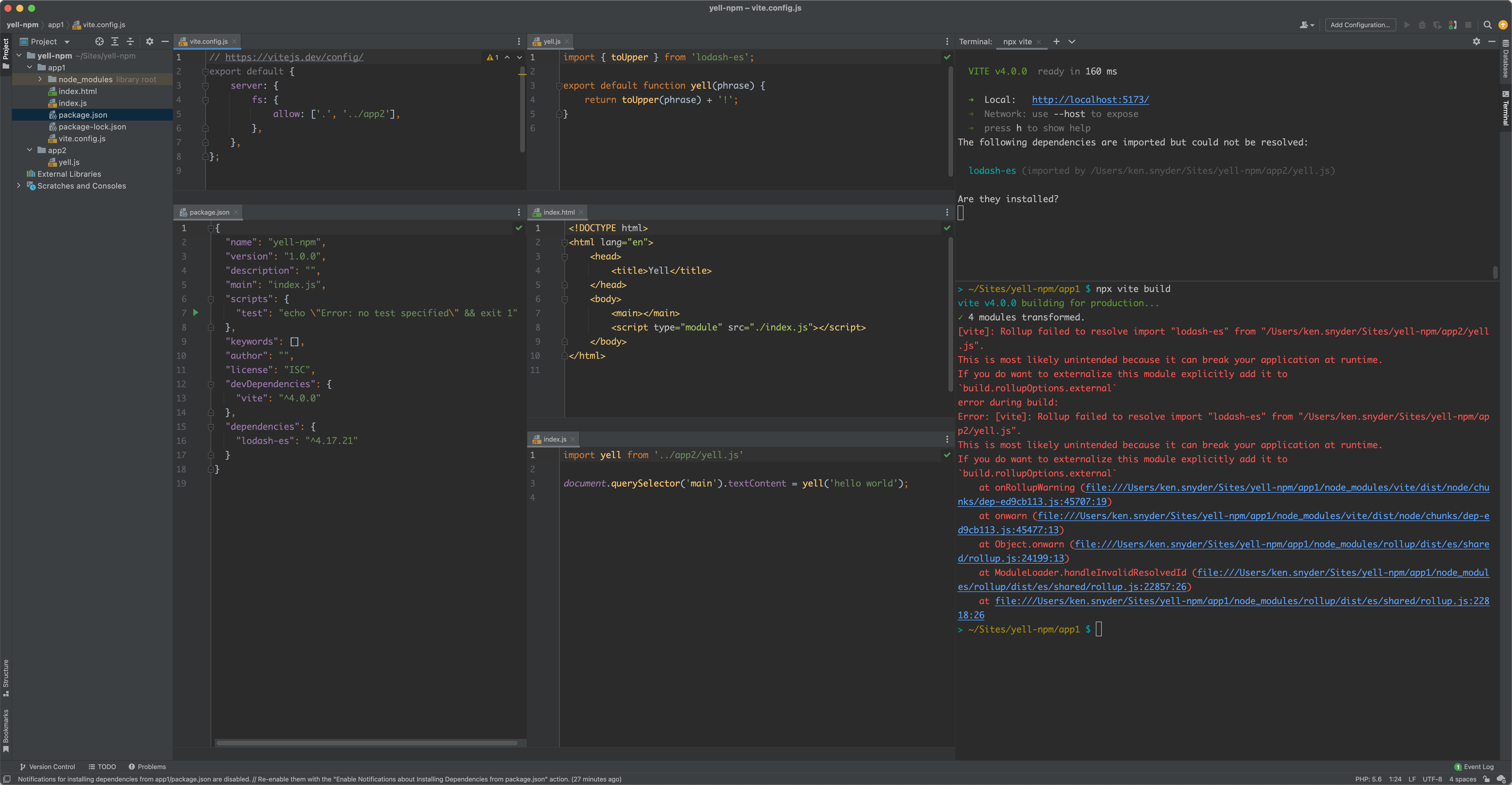Click package.json horizontal scrollbar
The height and width of the screenshot is (785, 1512).
tap(367, 743)
